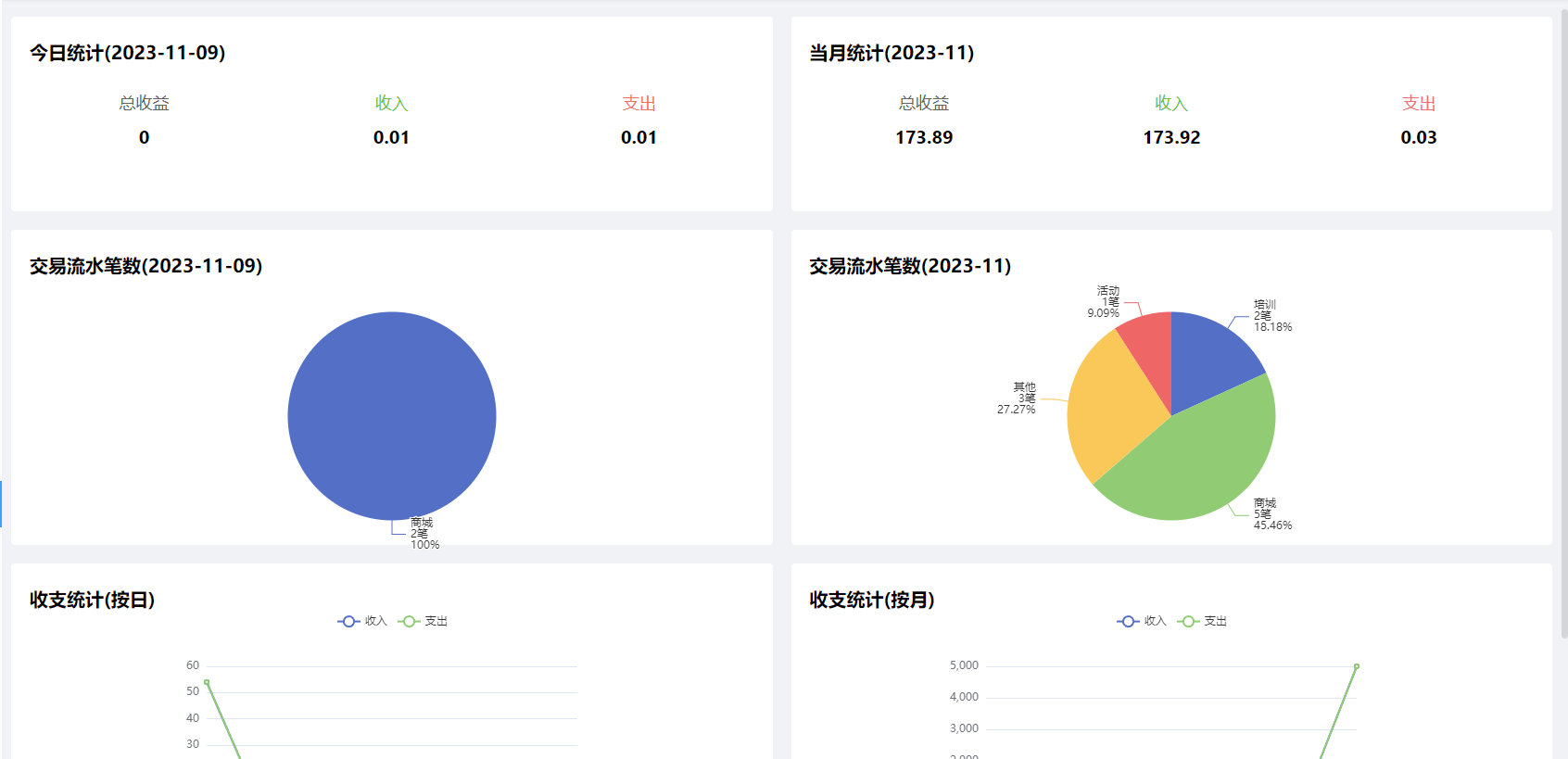Click the 商城 5笔 45.46% pie label
This screenshot has width=1568, height=759.
click(x=1271, y=514)
